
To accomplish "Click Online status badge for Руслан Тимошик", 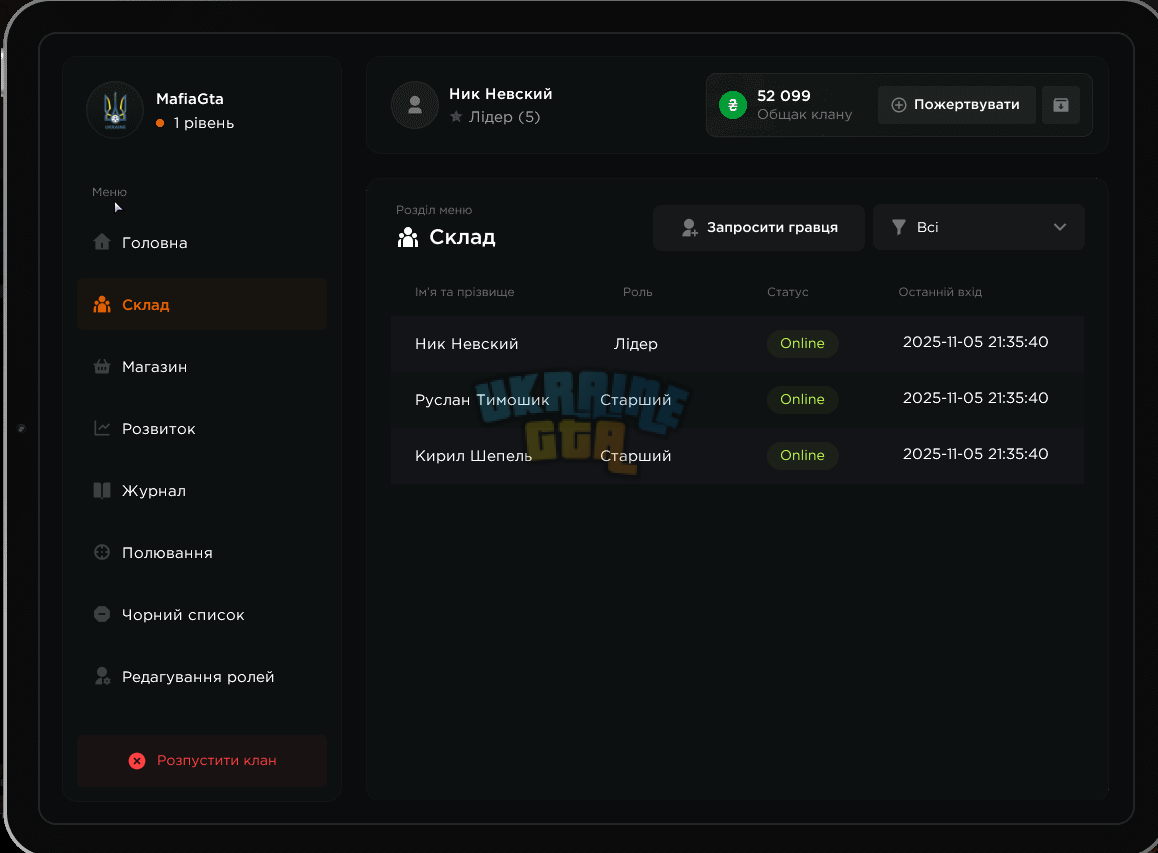I will pos(802,400).
